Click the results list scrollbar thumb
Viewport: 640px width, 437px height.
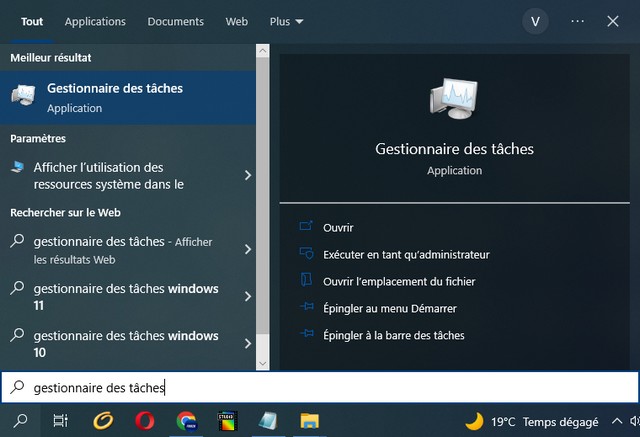(262, 195)
